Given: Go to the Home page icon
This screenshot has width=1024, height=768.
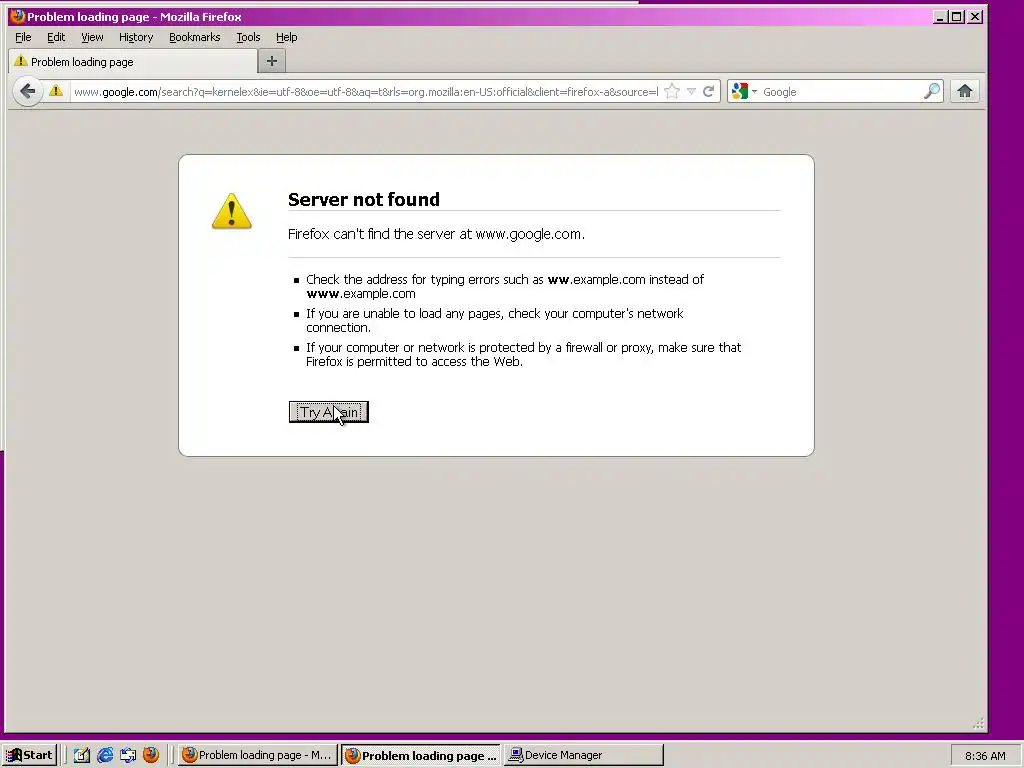Looking at the screenshot, I should [x=965, y=91].
